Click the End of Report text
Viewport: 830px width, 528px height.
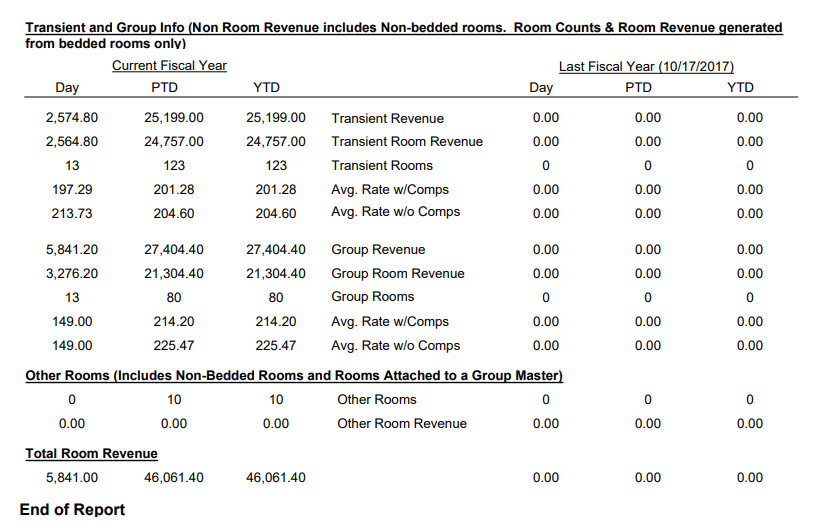click(72, 510)
